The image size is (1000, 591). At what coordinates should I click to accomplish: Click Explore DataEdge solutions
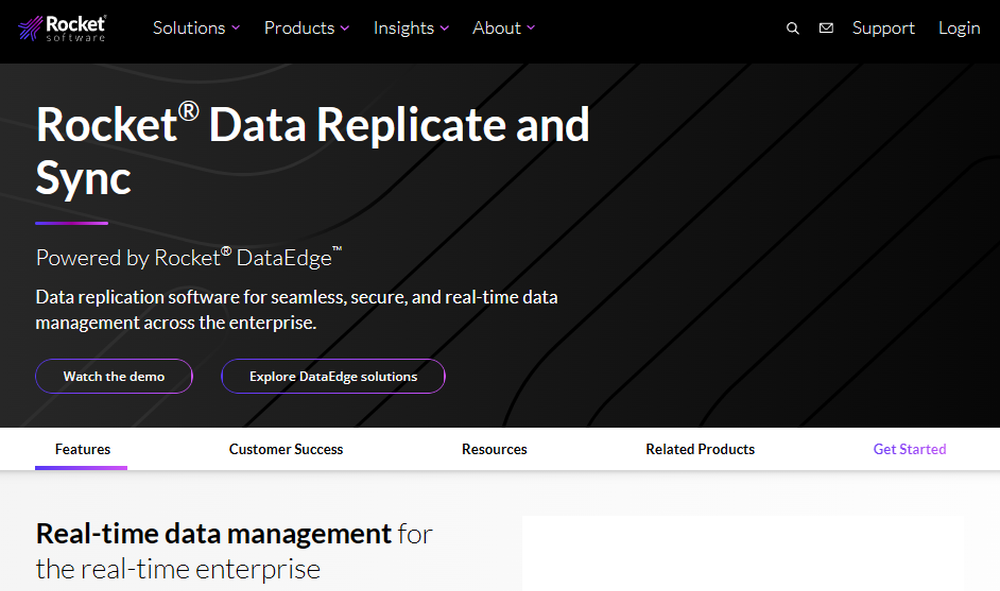pyautogui.click(x=332, y=376)
